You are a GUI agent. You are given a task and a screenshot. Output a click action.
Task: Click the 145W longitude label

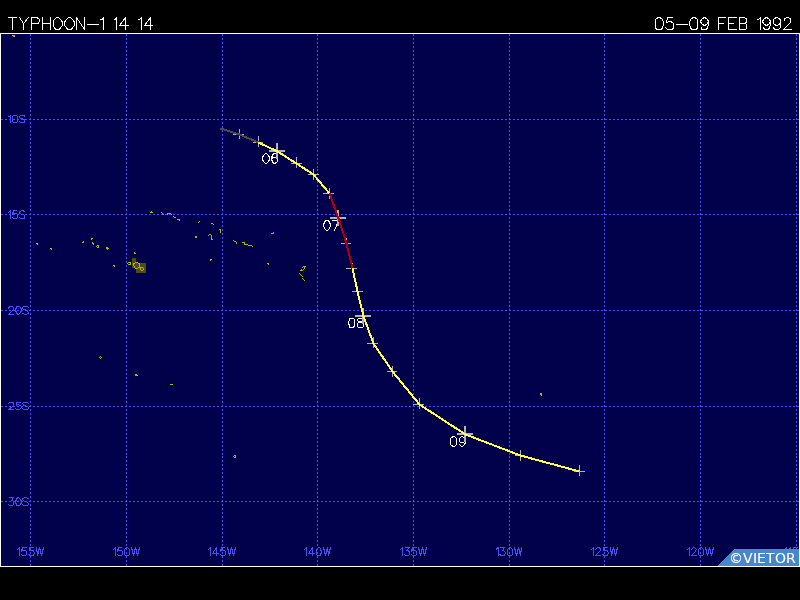222,552
